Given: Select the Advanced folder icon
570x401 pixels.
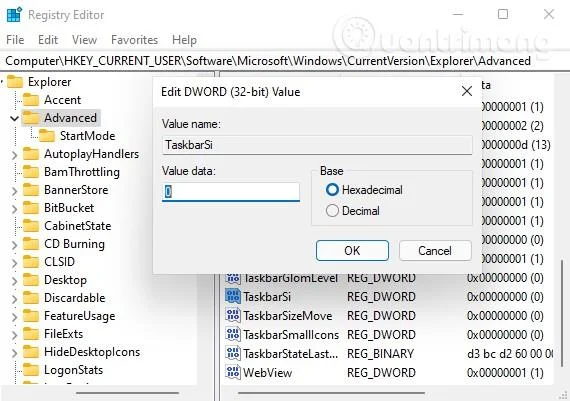Looking at the screenshot, I should 31,118.
